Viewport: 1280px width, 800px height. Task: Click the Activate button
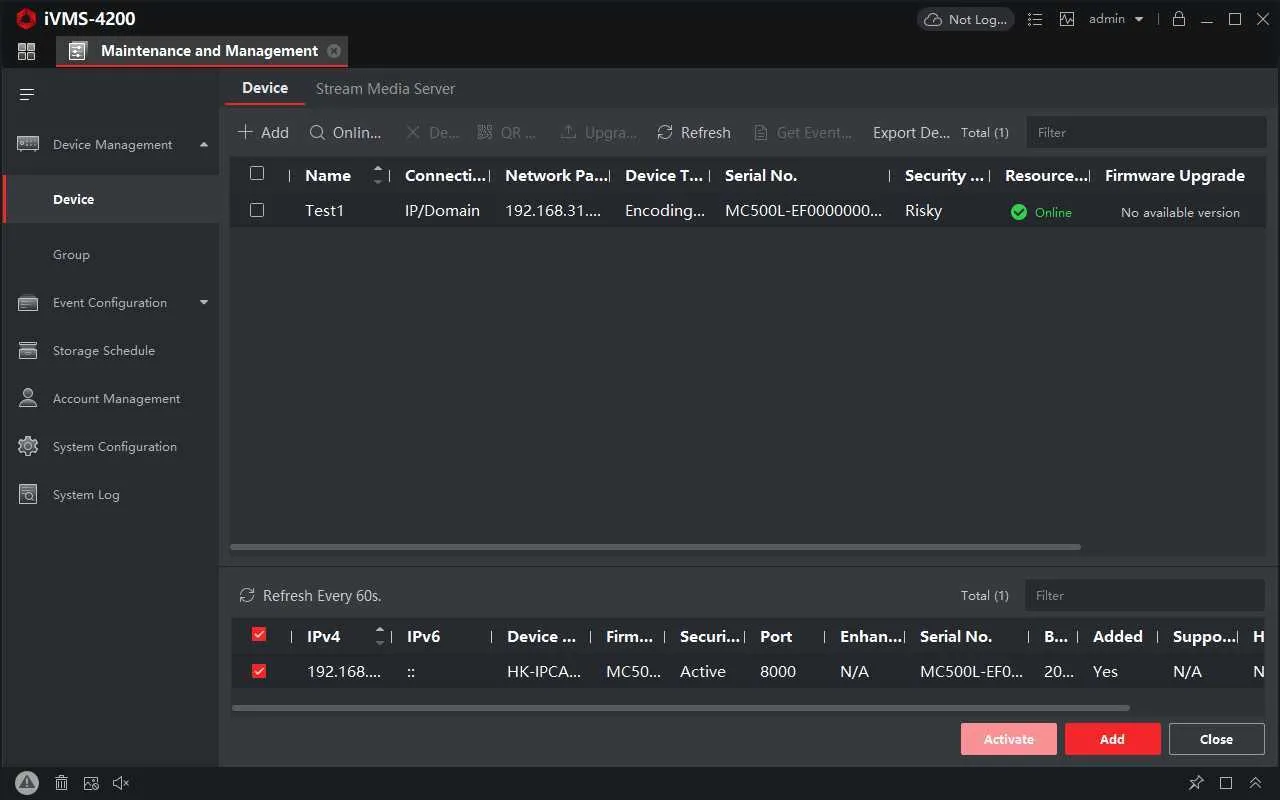click(x=1009, y=739)
